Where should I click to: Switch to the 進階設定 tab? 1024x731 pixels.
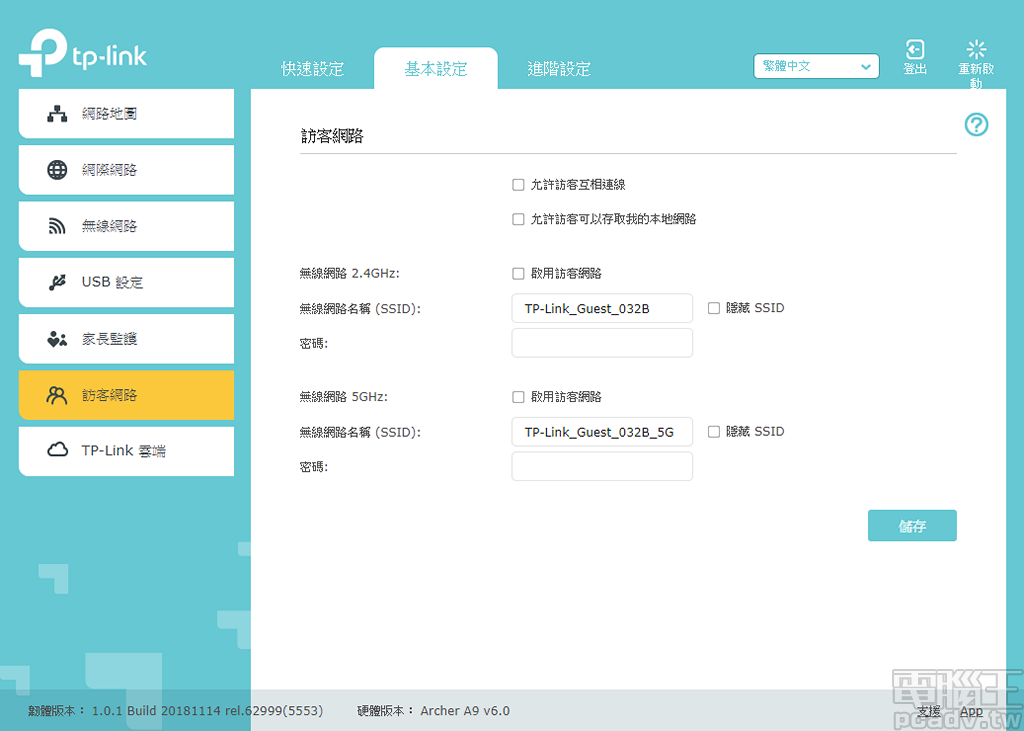pos(558,68)
